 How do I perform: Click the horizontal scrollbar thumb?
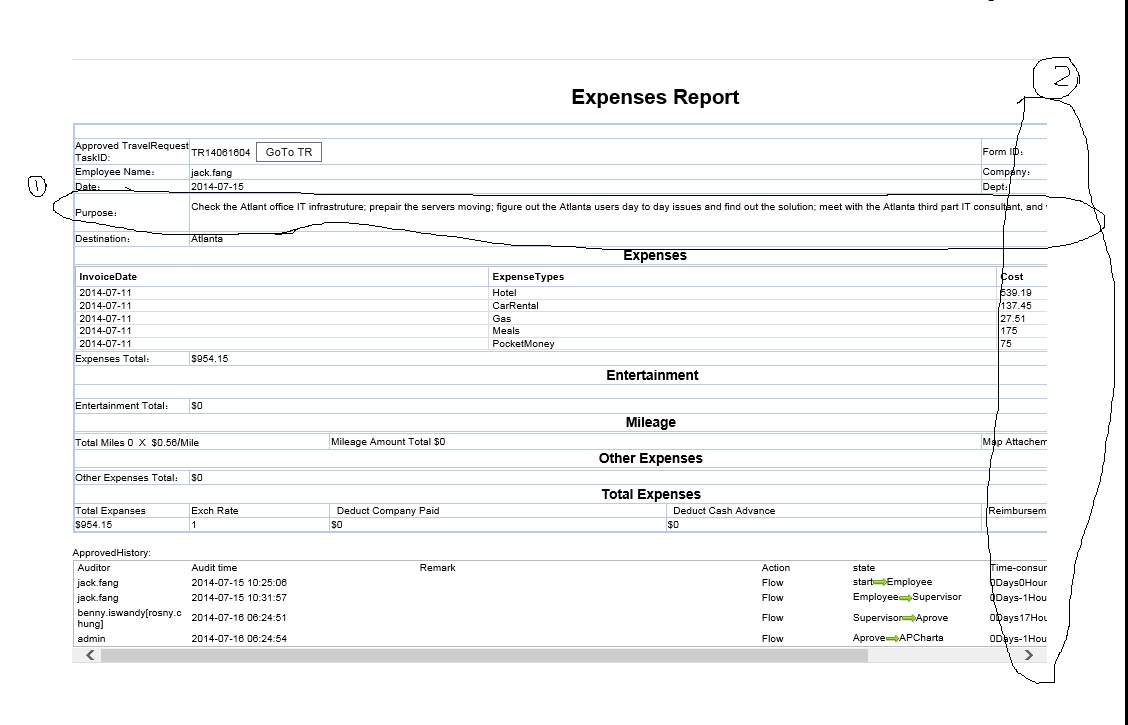point(484,655)
